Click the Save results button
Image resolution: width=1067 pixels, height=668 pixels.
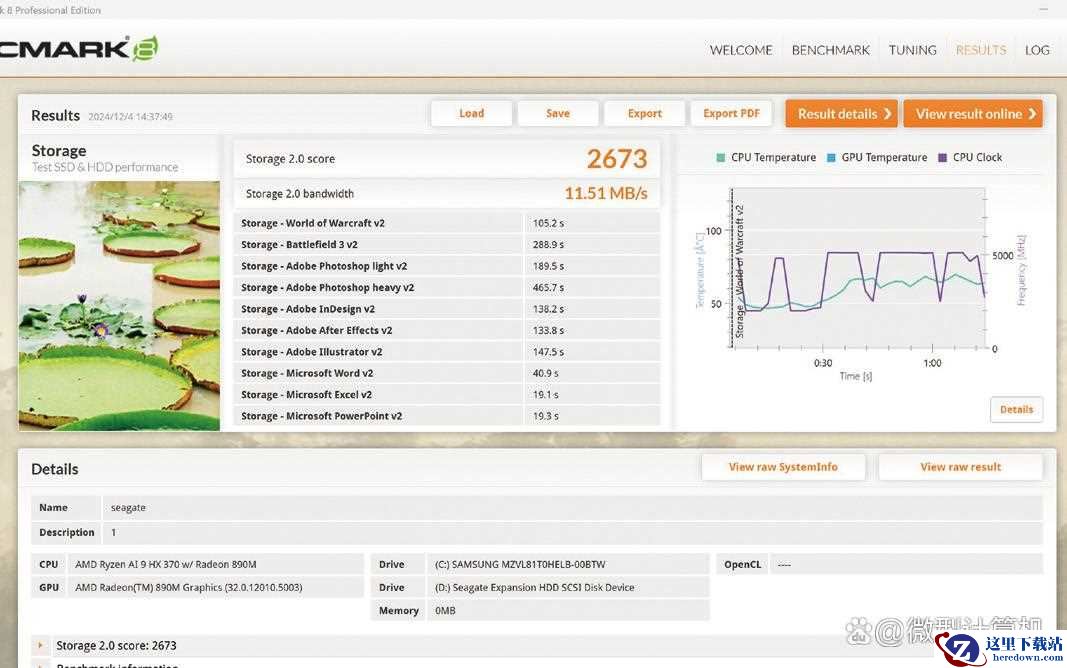(x=558, y=114)
